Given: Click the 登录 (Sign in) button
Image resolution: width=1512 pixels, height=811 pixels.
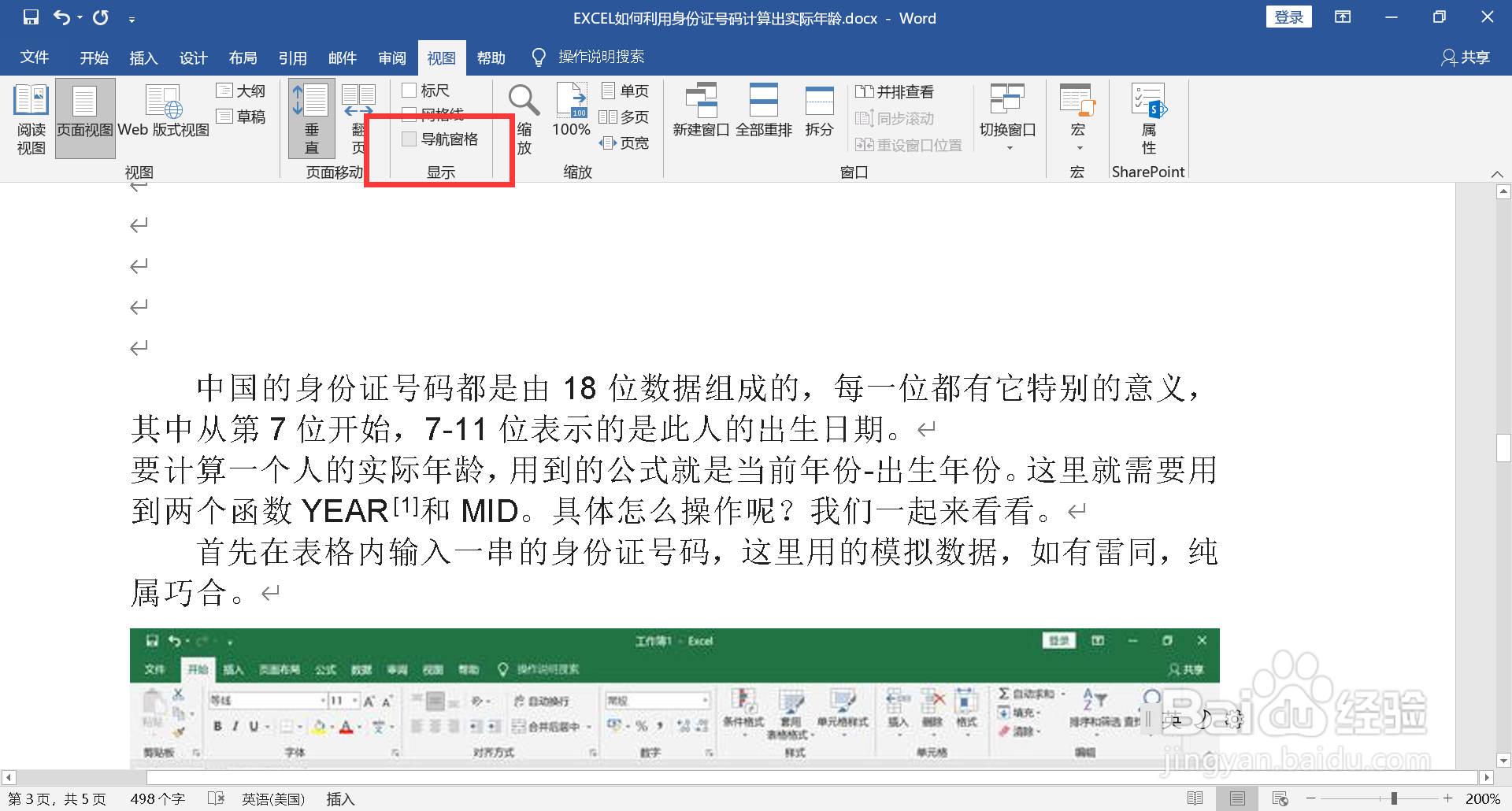Looking at the screenshot, I should tap(1289, 16).
